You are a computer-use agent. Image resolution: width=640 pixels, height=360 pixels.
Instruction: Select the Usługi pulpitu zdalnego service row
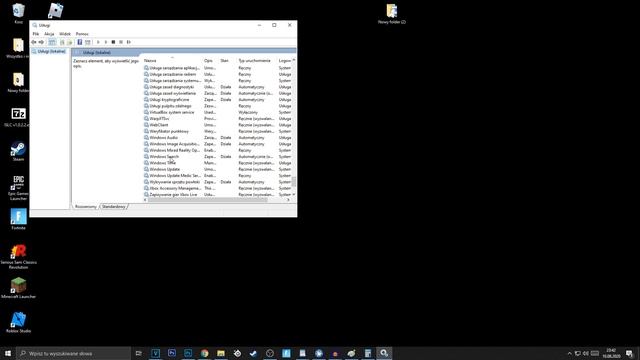click(218, 106)
